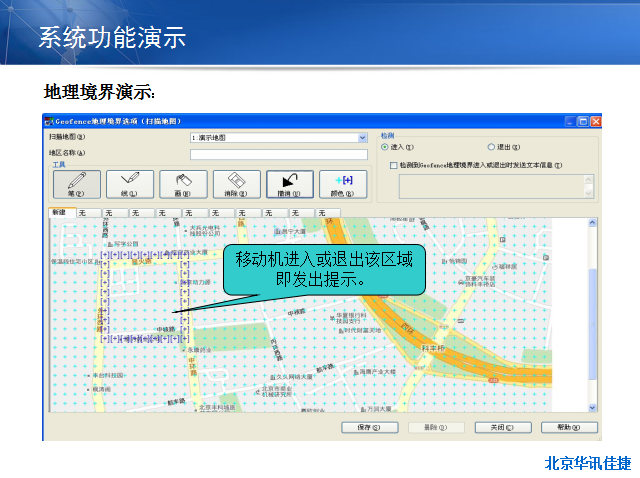Undo last drawing with 撤消 button
The height and width of the screenshot is (478, 640).
tap(289, 183)
